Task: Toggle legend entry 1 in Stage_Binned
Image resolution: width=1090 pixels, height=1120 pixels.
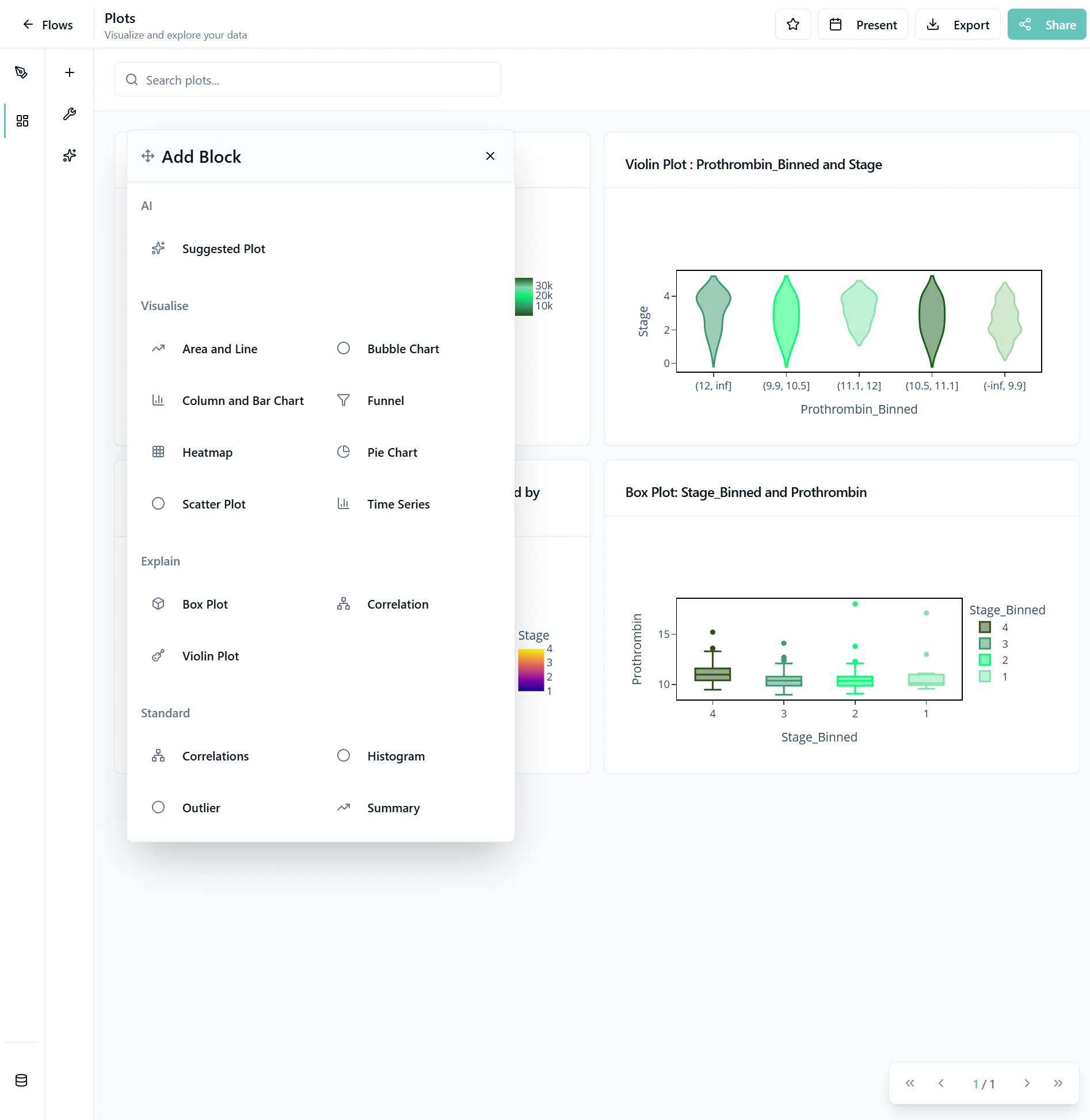Action: click(993, 676)
